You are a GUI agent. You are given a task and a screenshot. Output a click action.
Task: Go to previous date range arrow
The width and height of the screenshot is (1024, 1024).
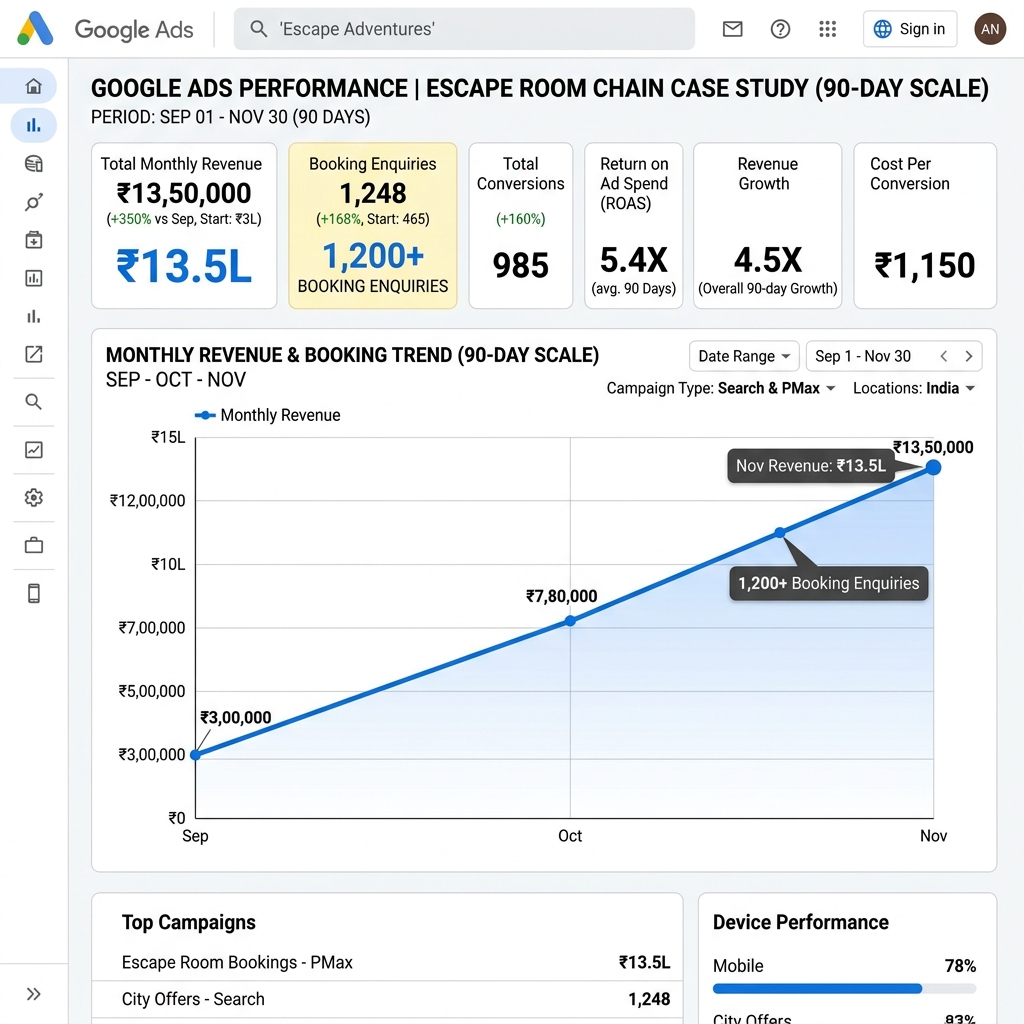point(944,356)
